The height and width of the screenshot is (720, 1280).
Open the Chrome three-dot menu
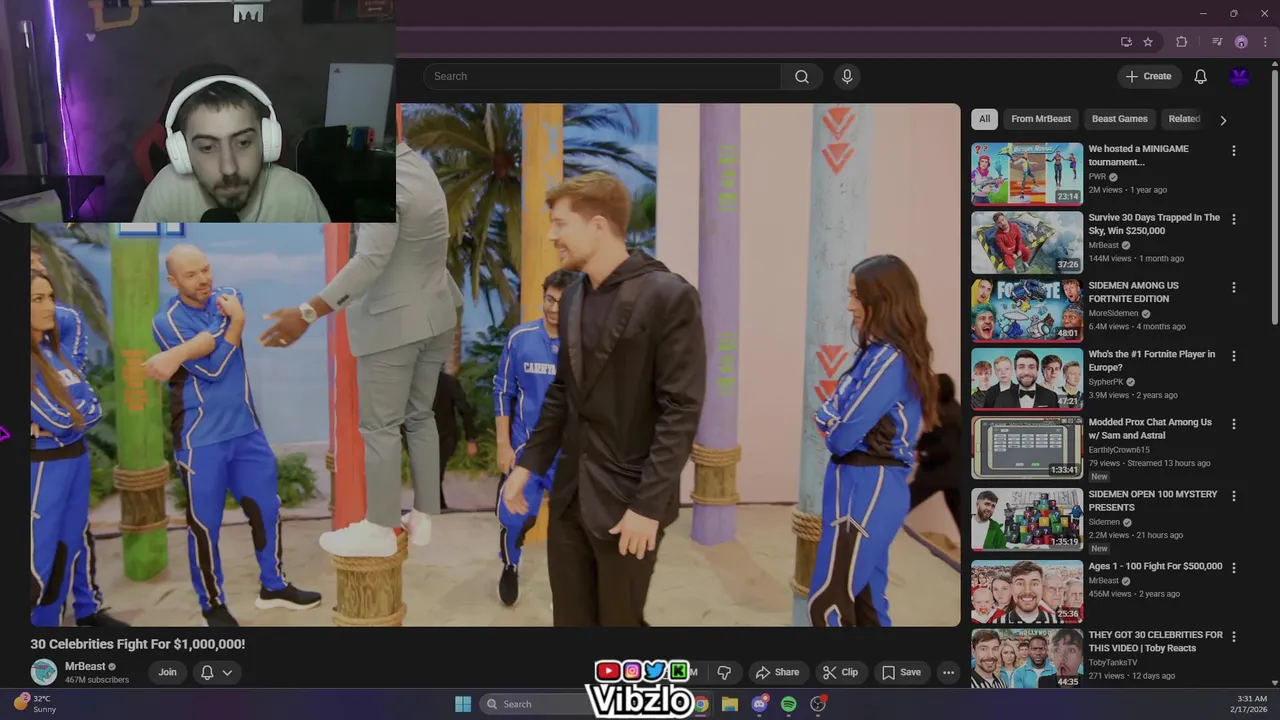click(x=1266, y=42)
